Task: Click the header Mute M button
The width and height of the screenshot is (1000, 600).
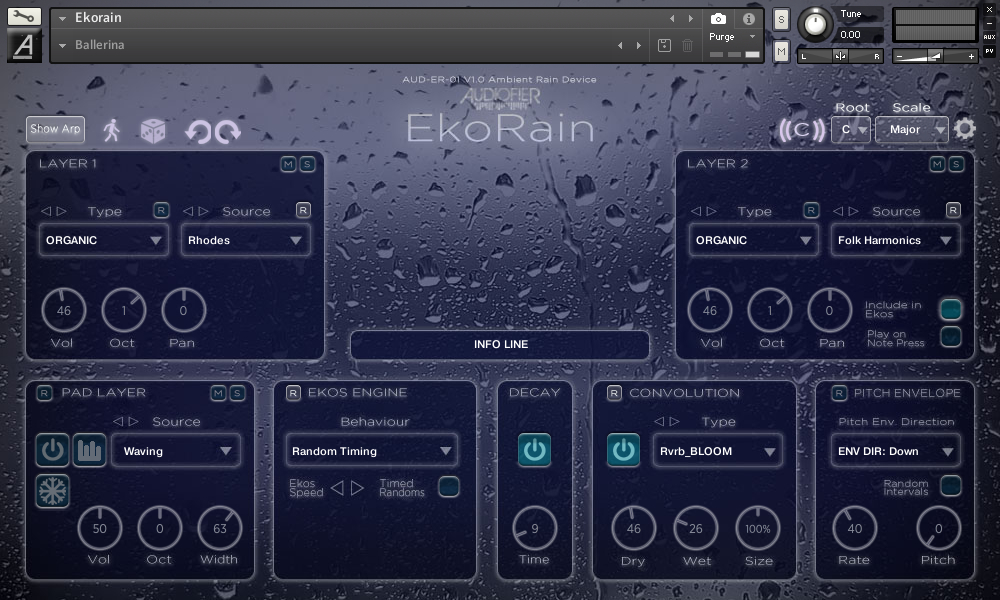Action: [x=781, y=51]
